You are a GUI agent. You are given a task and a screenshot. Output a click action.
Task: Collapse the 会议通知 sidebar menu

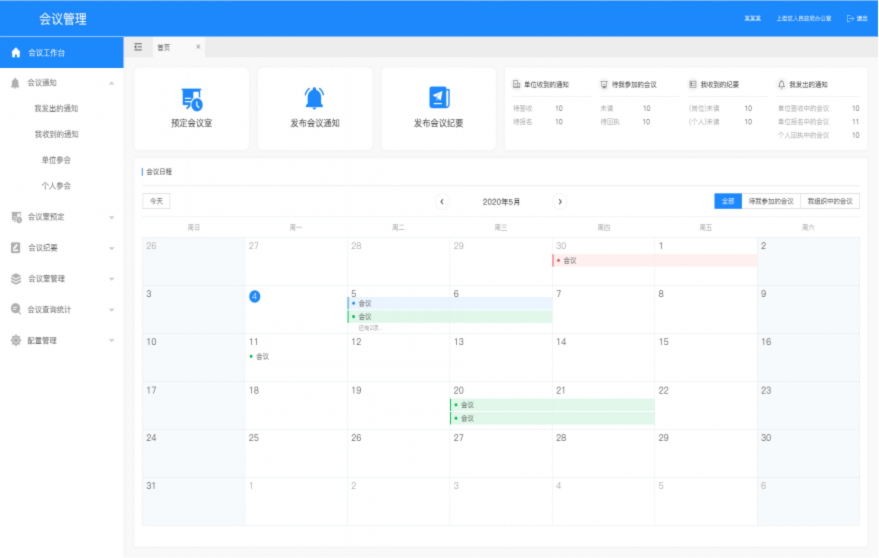tap(111, 83)
